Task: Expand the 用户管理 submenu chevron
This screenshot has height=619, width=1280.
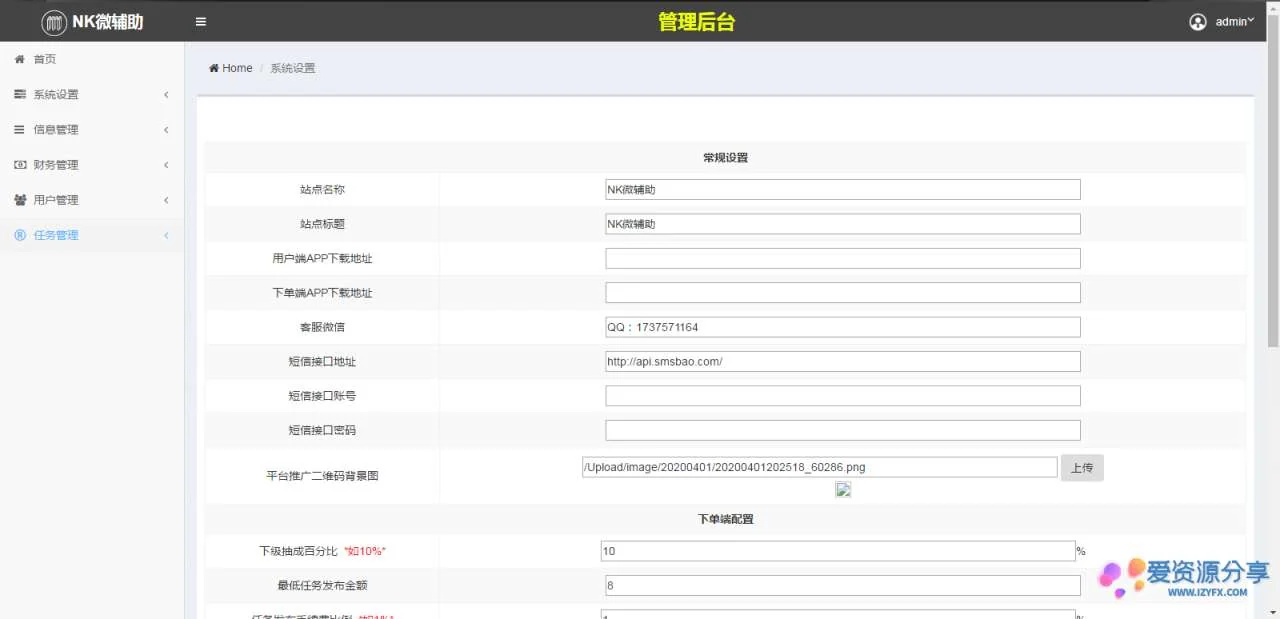Action: click(166, 200)
